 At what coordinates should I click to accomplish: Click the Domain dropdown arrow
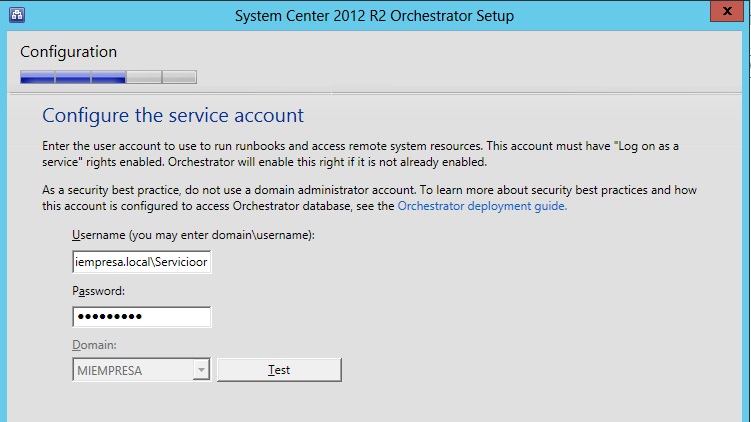[201, 370]
